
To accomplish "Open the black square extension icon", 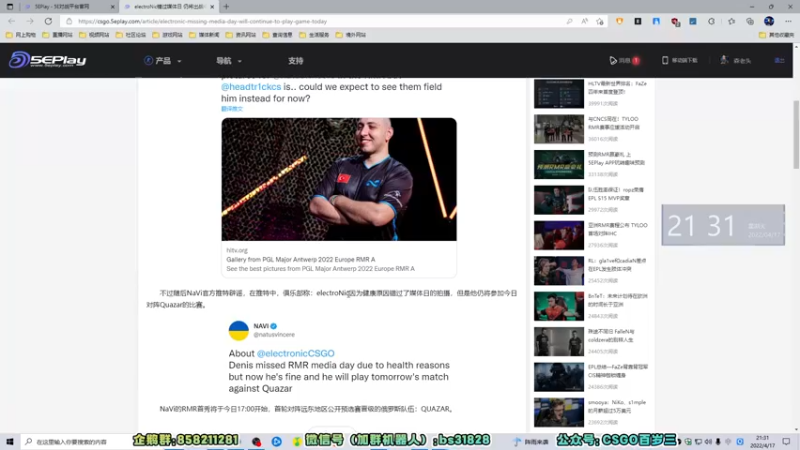I will point(638,21).
